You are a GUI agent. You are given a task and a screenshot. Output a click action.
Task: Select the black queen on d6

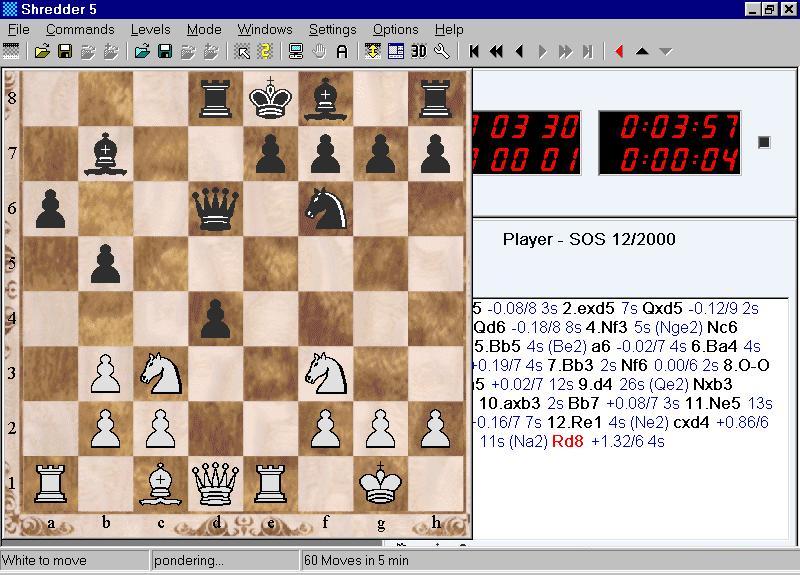214,207
